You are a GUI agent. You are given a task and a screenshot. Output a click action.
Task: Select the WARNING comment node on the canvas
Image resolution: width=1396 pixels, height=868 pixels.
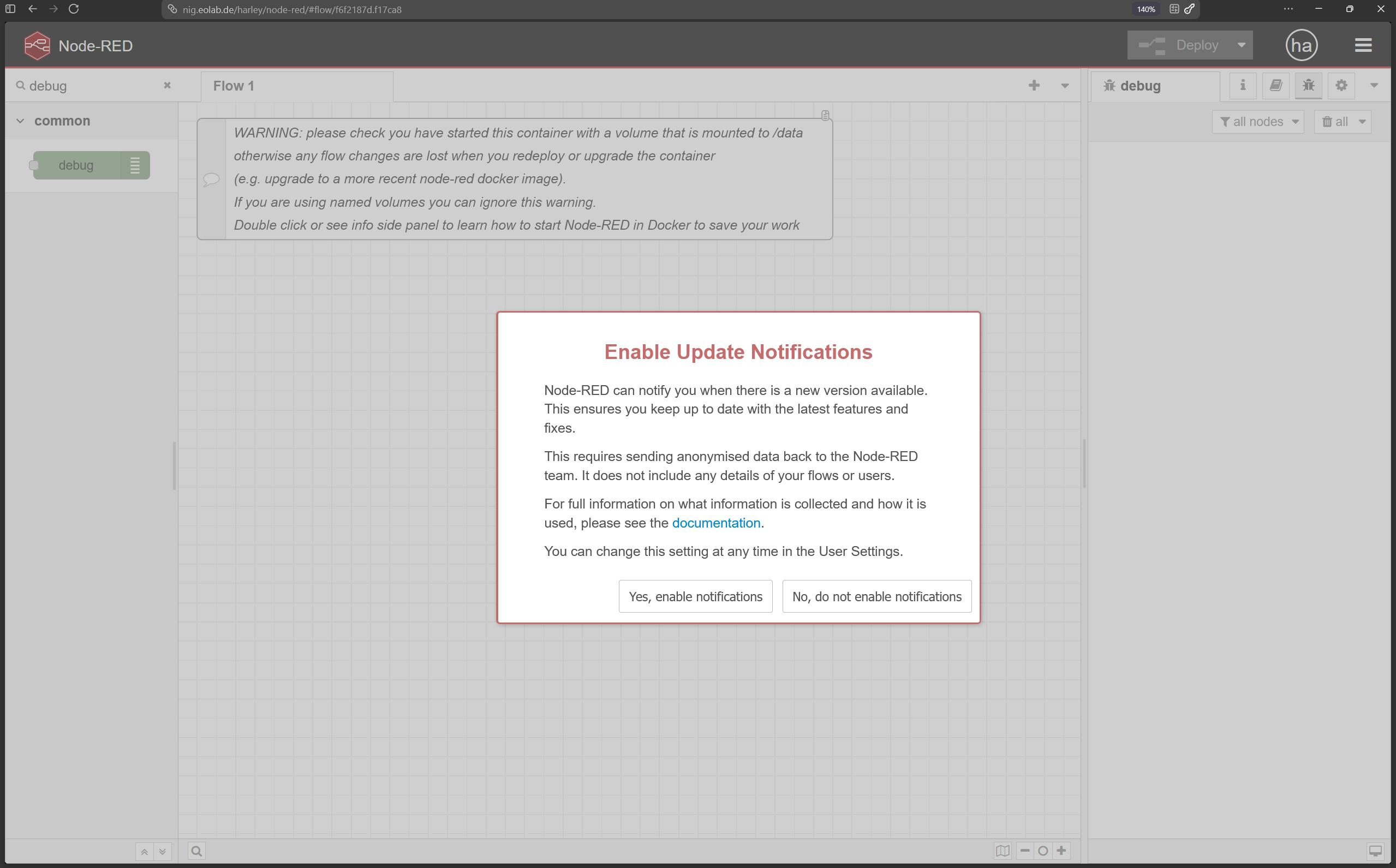click(515, 179)
